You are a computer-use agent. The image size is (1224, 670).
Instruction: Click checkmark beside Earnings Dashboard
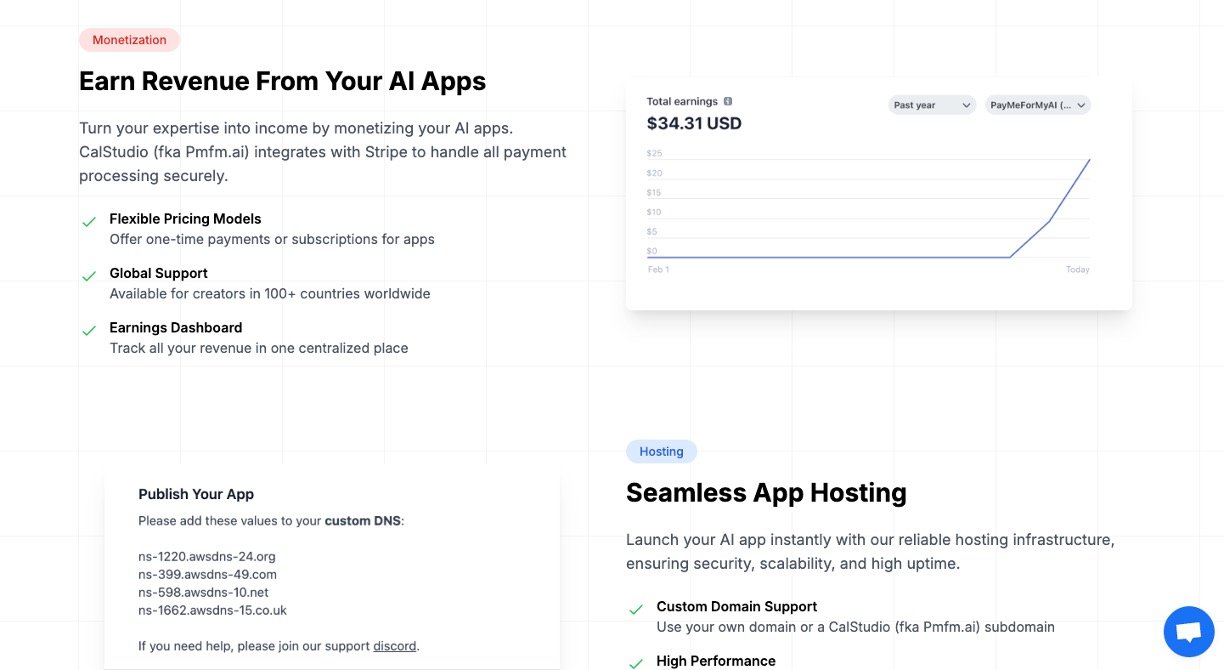[x=89, y=330]
